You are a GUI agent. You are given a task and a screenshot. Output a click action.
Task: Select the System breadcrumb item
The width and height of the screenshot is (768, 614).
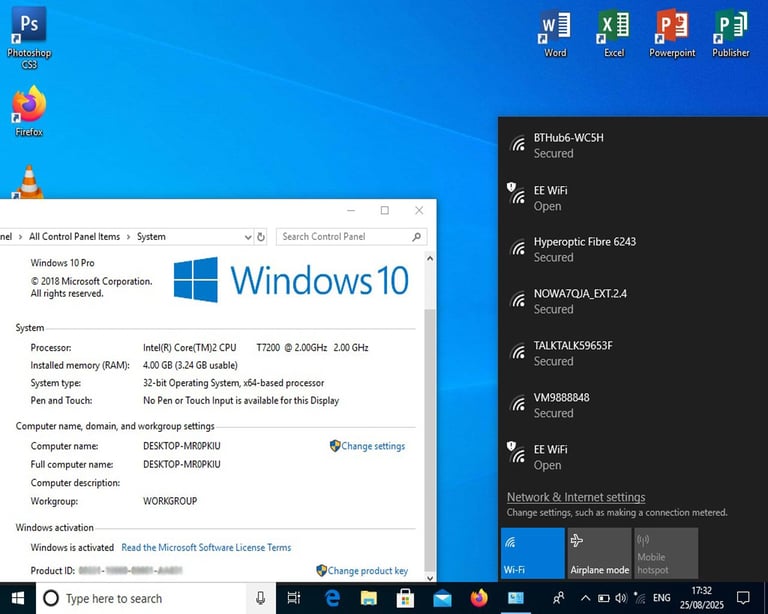[151, 237]
